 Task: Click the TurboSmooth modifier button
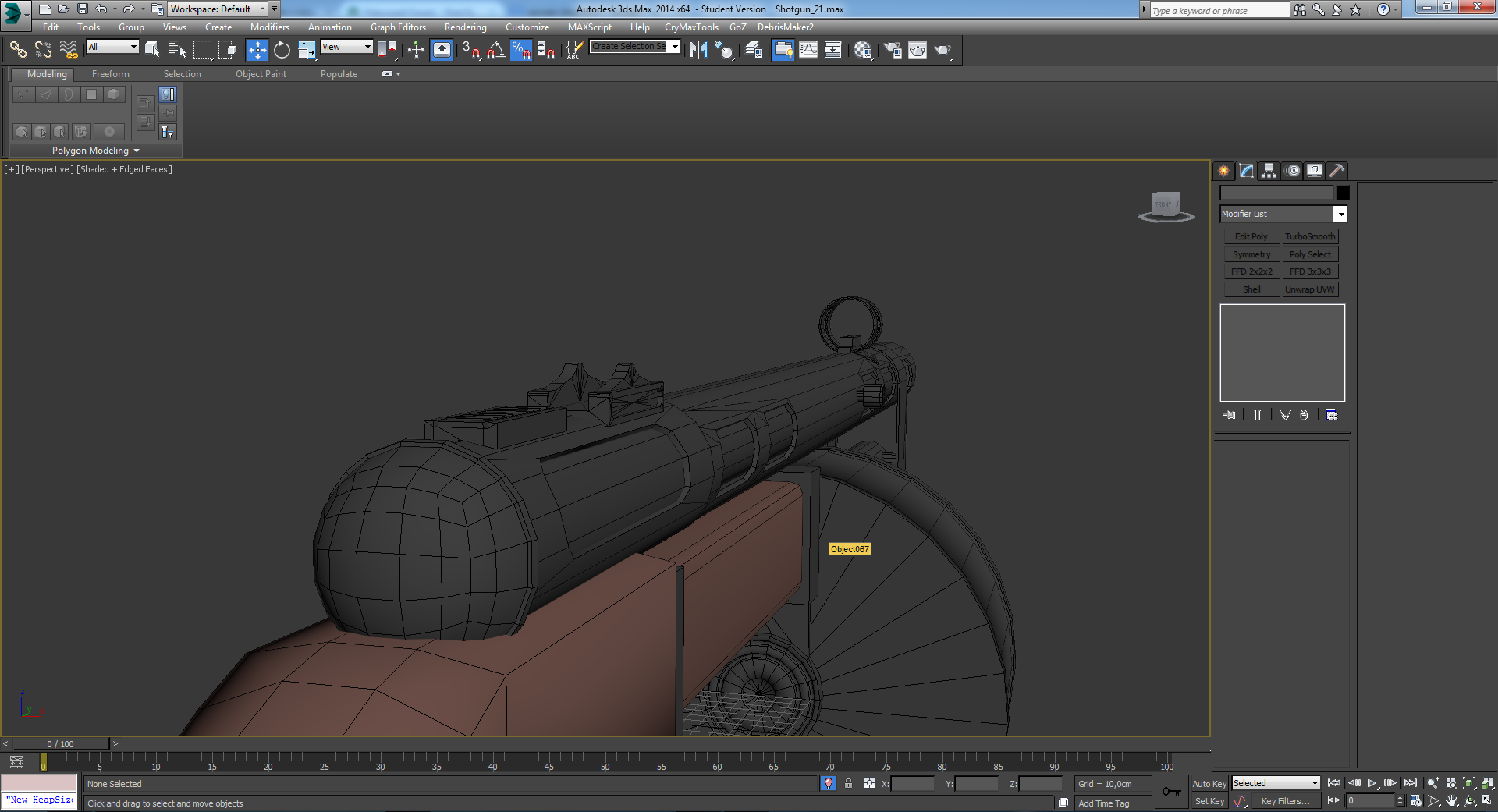[x=1310, y=236]
